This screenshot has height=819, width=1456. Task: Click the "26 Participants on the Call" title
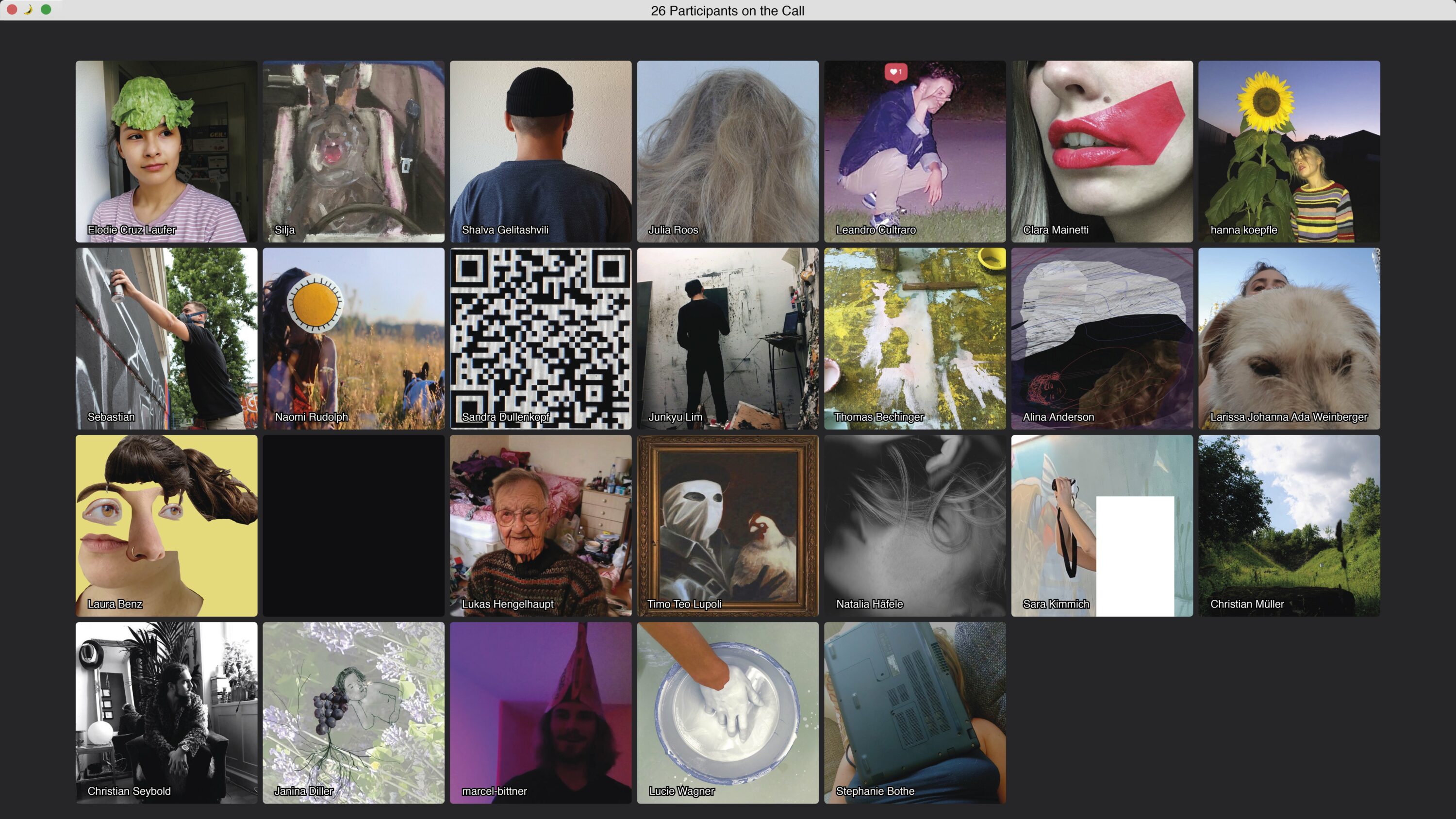[x=728, y=11]
